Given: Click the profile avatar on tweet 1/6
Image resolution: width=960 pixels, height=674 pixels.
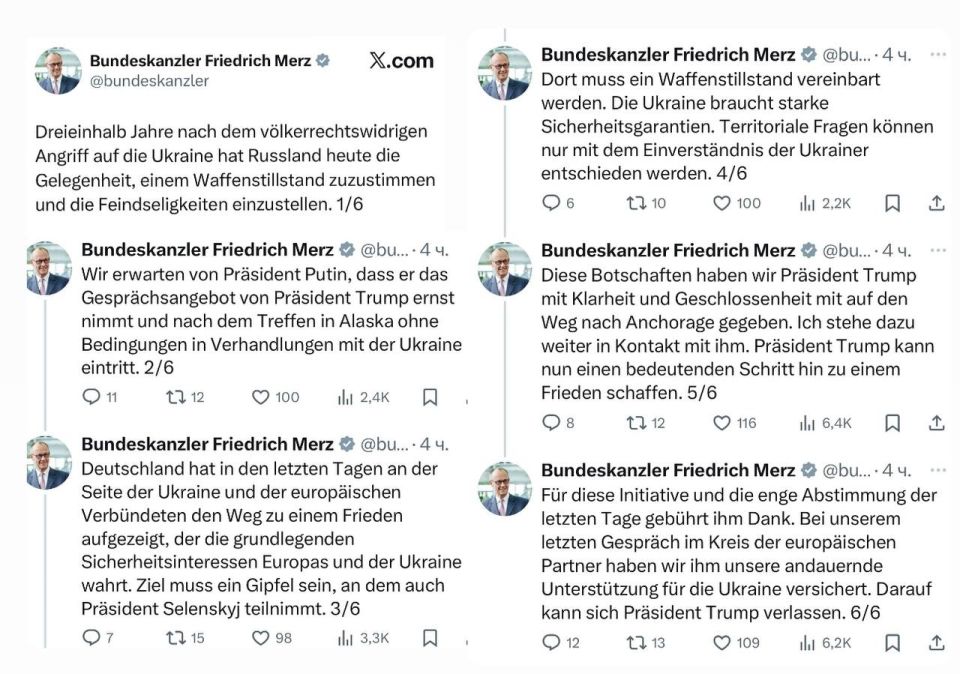Looking at the screenshot, I should pos(57,70).
